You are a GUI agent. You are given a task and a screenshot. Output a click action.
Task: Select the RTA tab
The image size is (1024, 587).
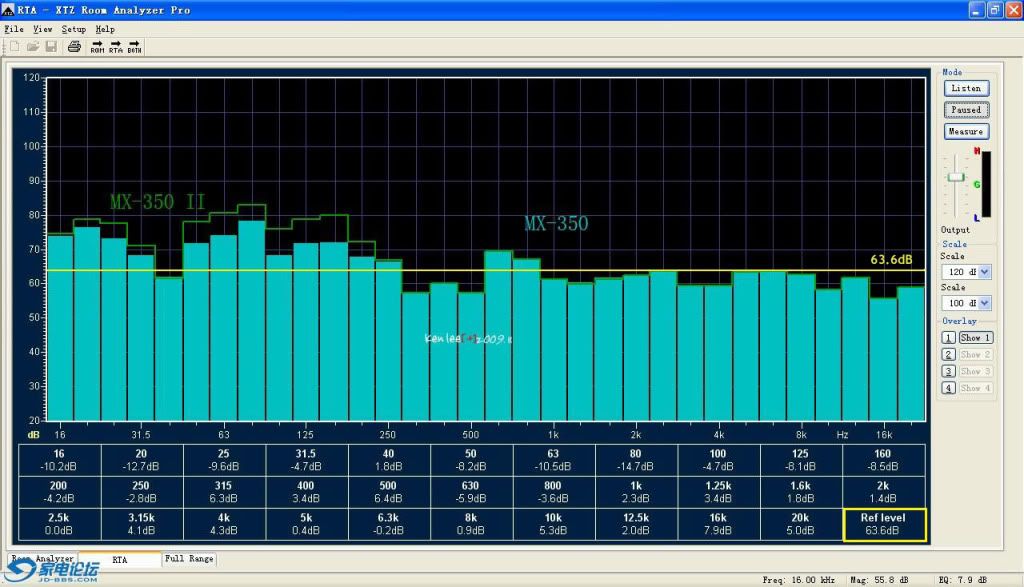click(x=120, y=560)
